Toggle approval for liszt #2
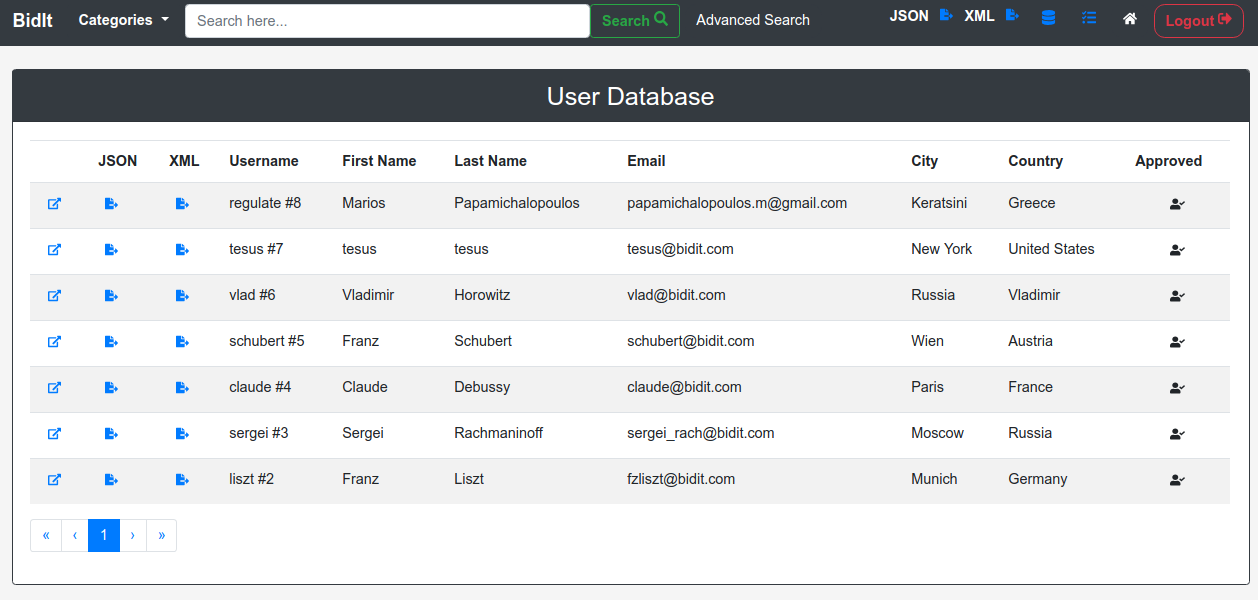Viewport: 1258px width, 600px height. click(1177, 480)
